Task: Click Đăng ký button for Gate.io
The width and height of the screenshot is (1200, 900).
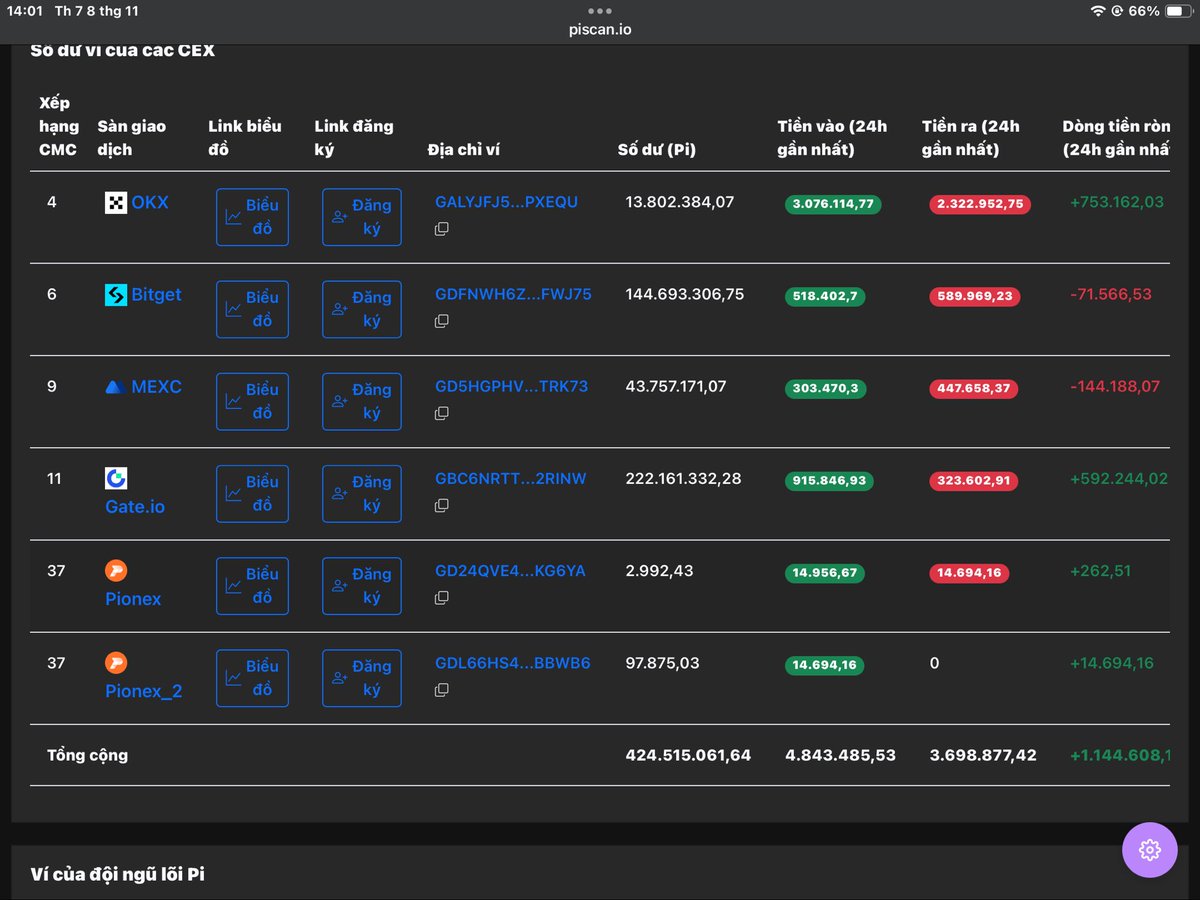Action: [x=362, y=494]
